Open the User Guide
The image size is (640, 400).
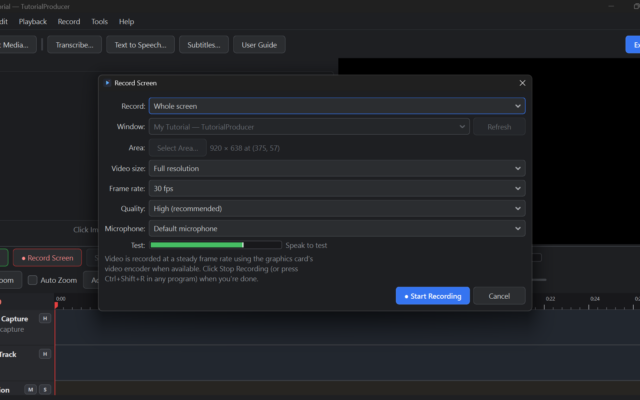[259, 45]
